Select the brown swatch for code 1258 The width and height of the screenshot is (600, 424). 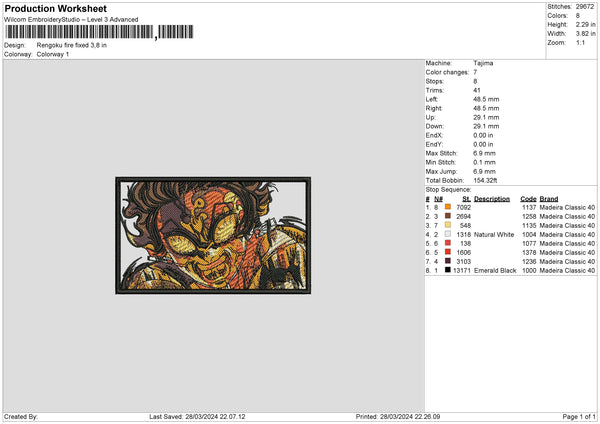click(448, 216)
